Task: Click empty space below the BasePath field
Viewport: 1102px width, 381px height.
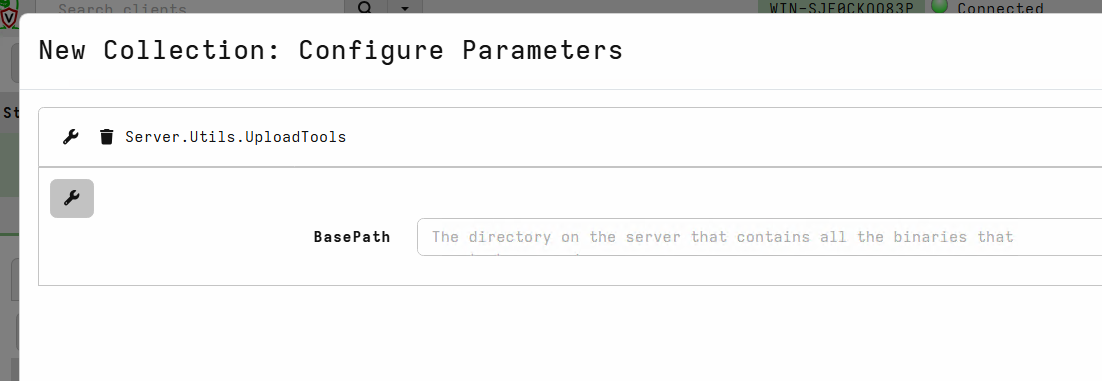Action: [570, 271]
